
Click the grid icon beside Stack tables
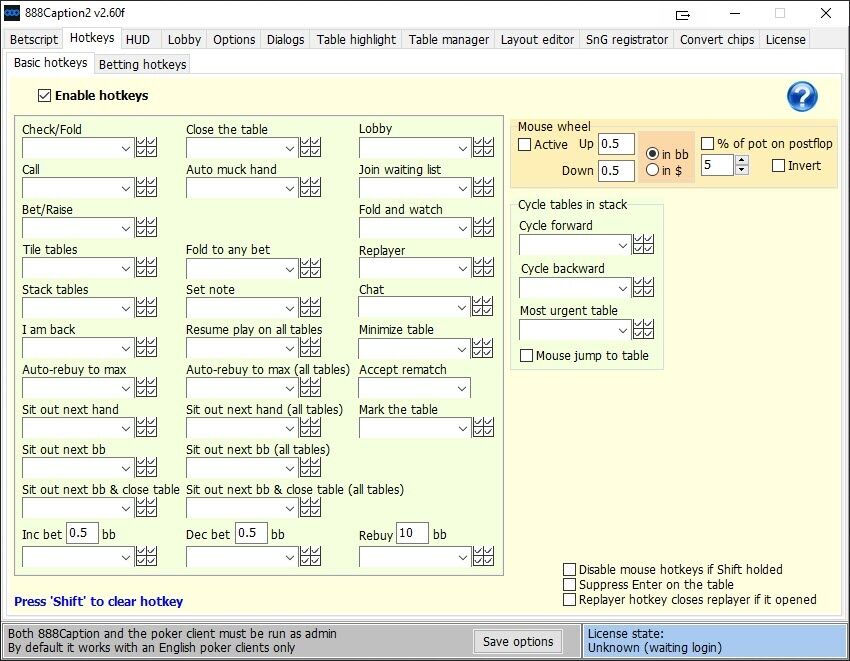tap(146, 307)
